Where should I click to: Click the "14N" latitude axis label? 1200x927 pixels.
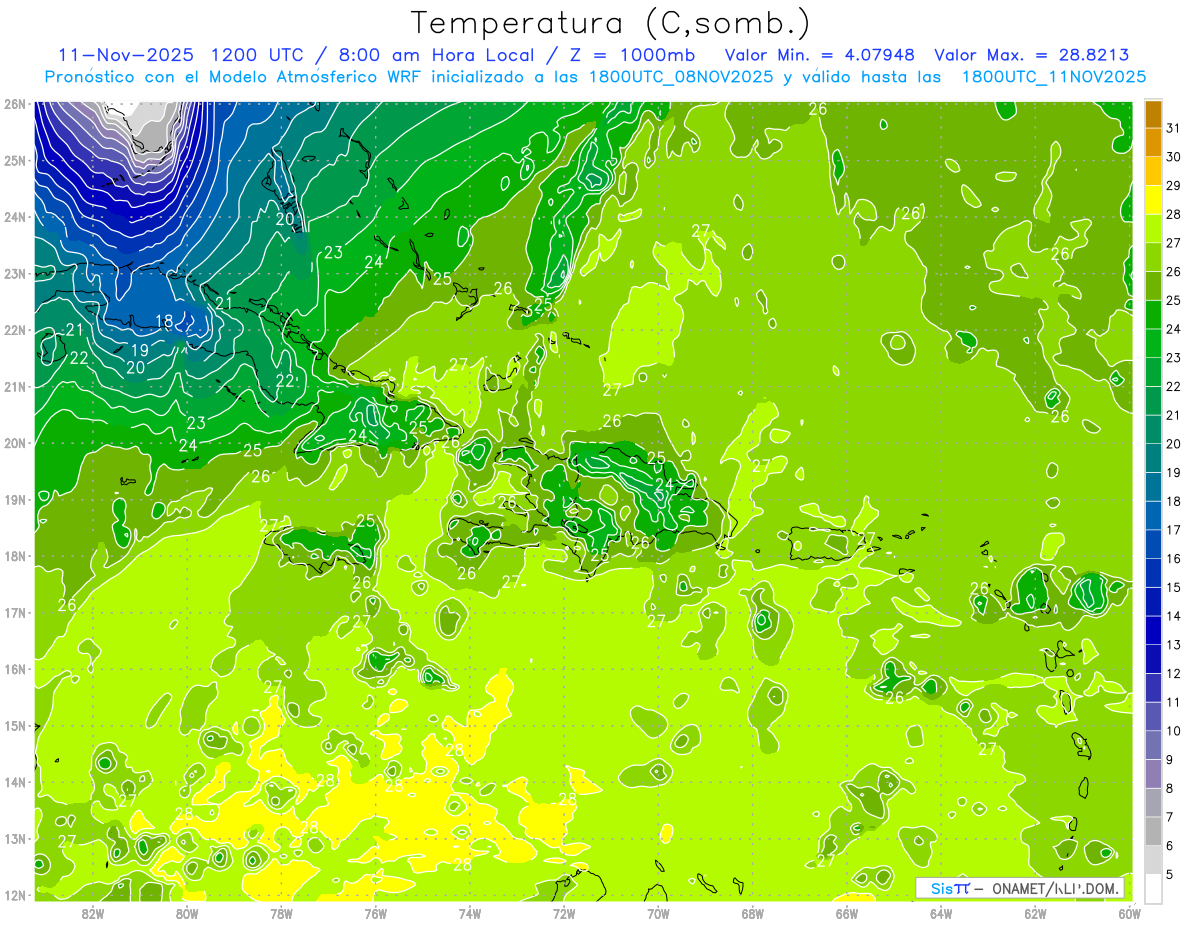click(x=15, y=782)
